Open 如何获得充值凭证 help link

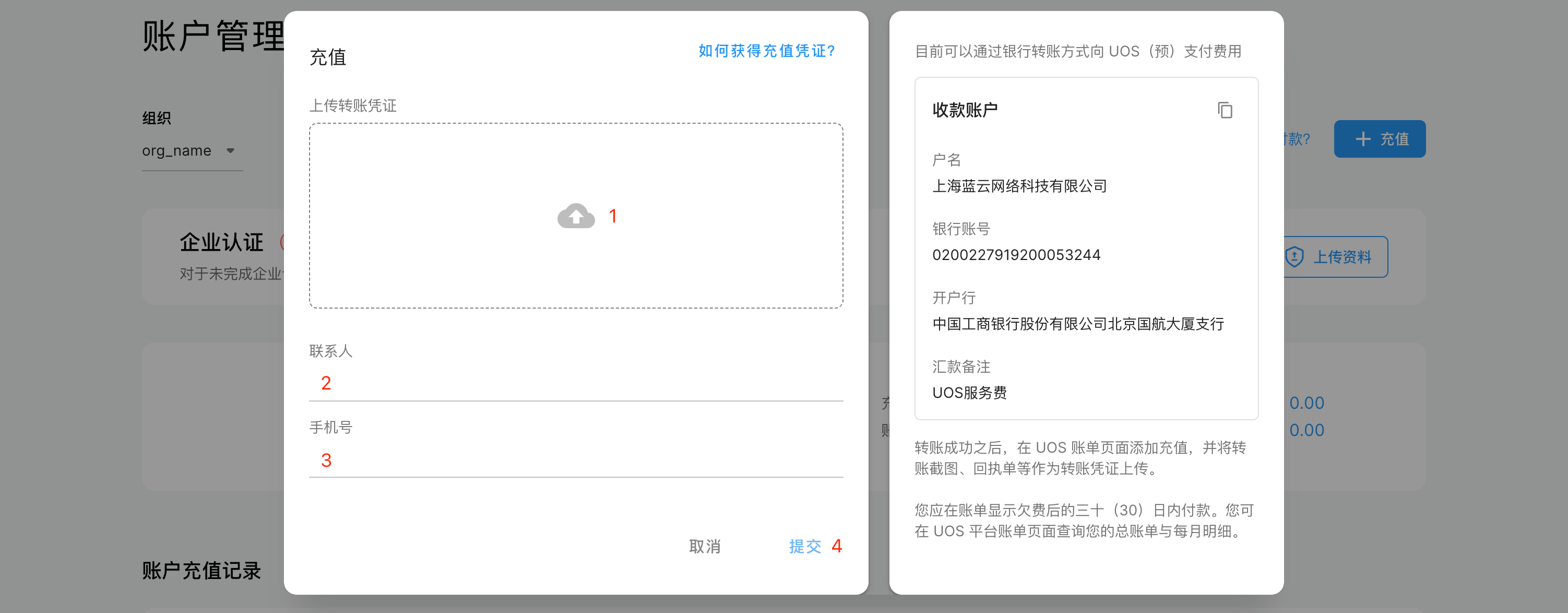point(766,51)
